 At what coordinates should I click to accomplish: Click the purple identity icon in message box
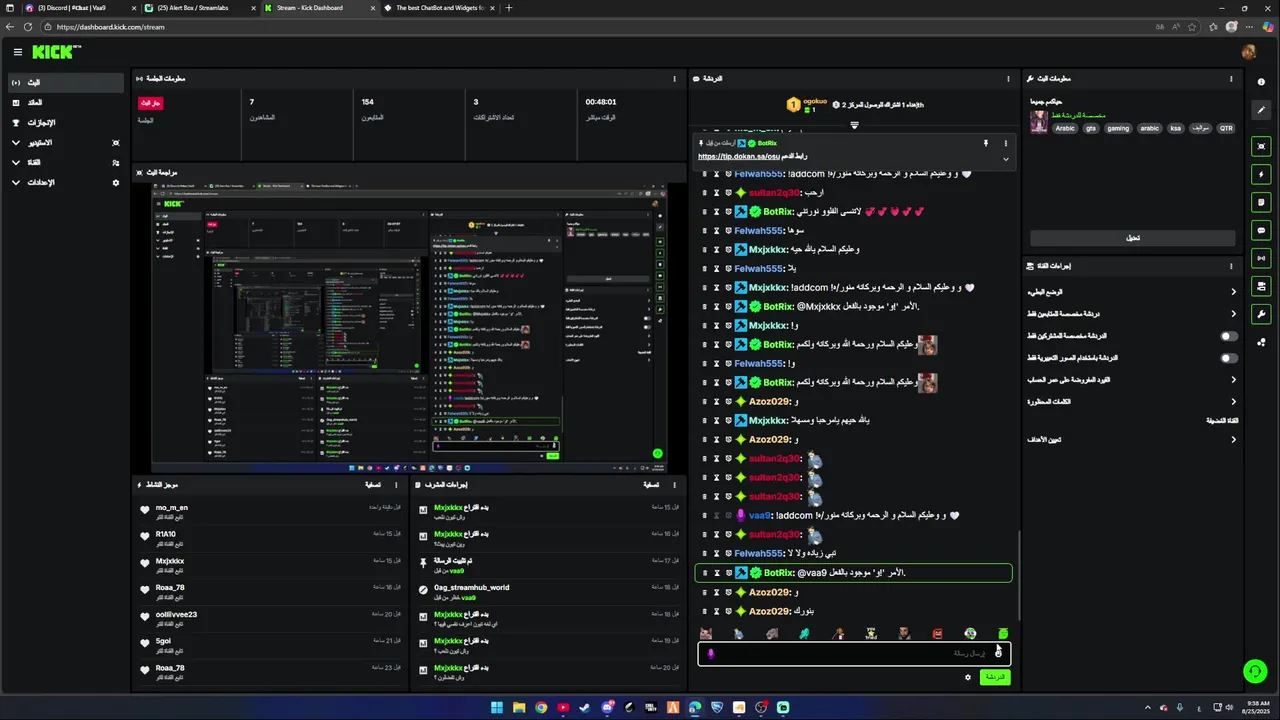click(711, 654)
